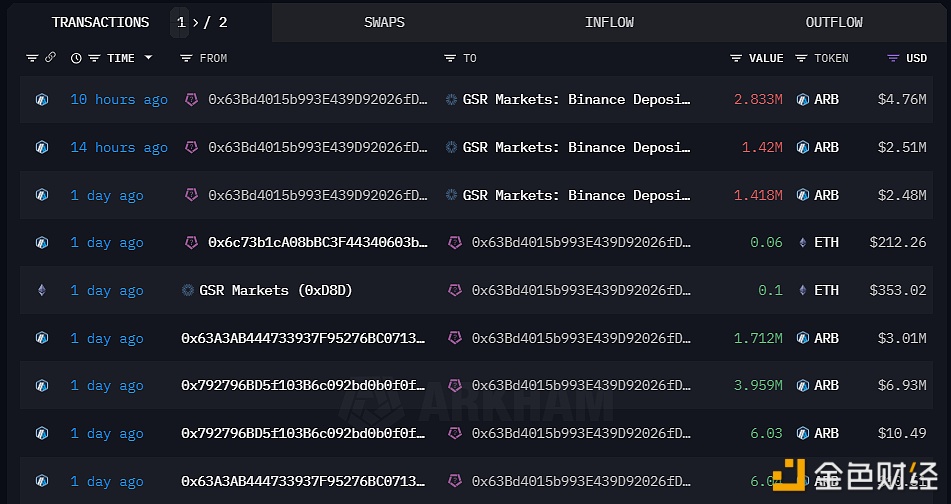Screen dimensions: 951x504
Task: Click Ethereum chain icon in GSR Markets (0xD8D) row
Action: point(42,291)
